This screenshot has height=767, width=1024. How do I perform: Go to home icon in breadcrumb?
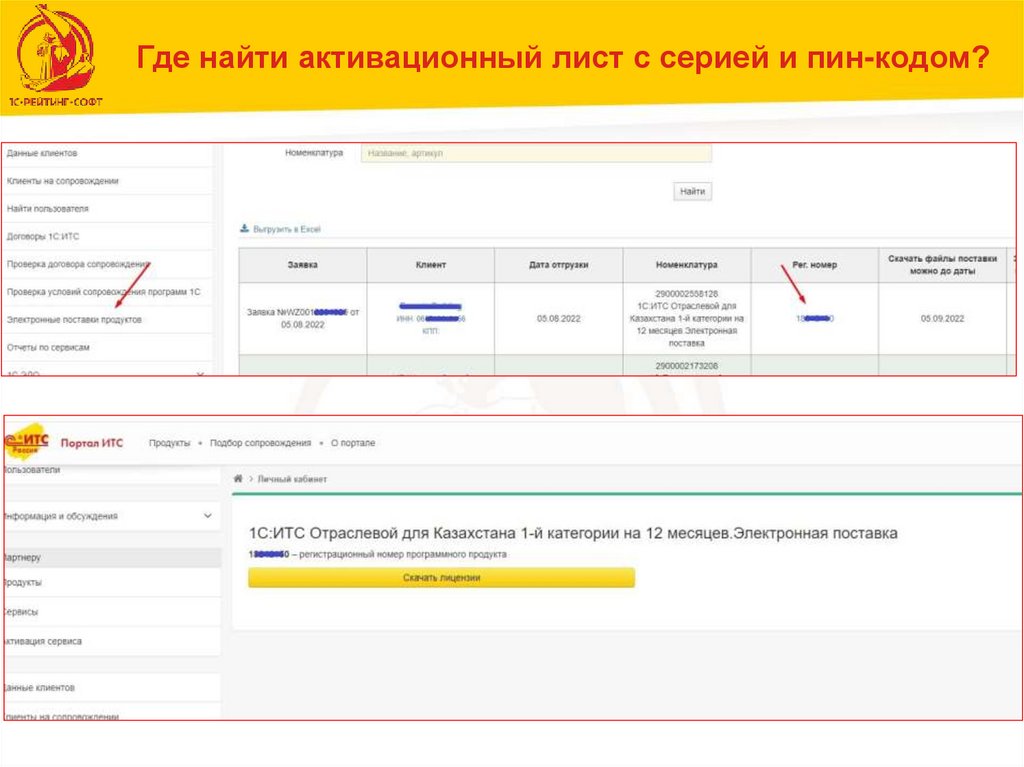(x=238, y=479)
